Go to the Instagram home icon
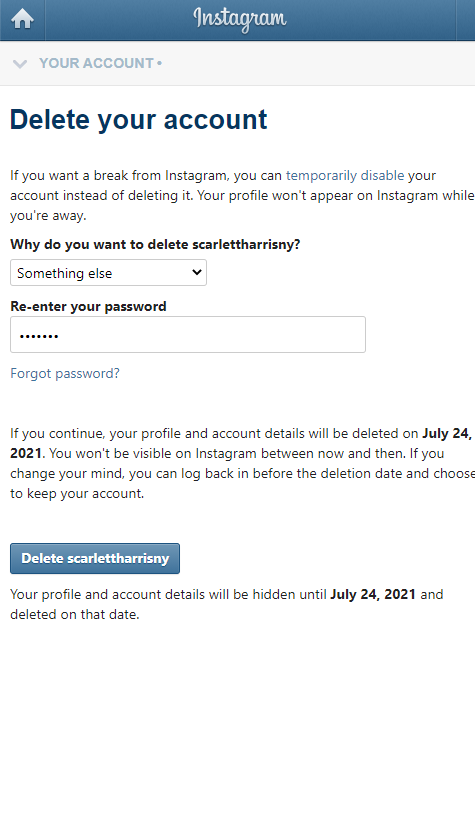Screen dimensions: 475x837 [x=22, y=20]
